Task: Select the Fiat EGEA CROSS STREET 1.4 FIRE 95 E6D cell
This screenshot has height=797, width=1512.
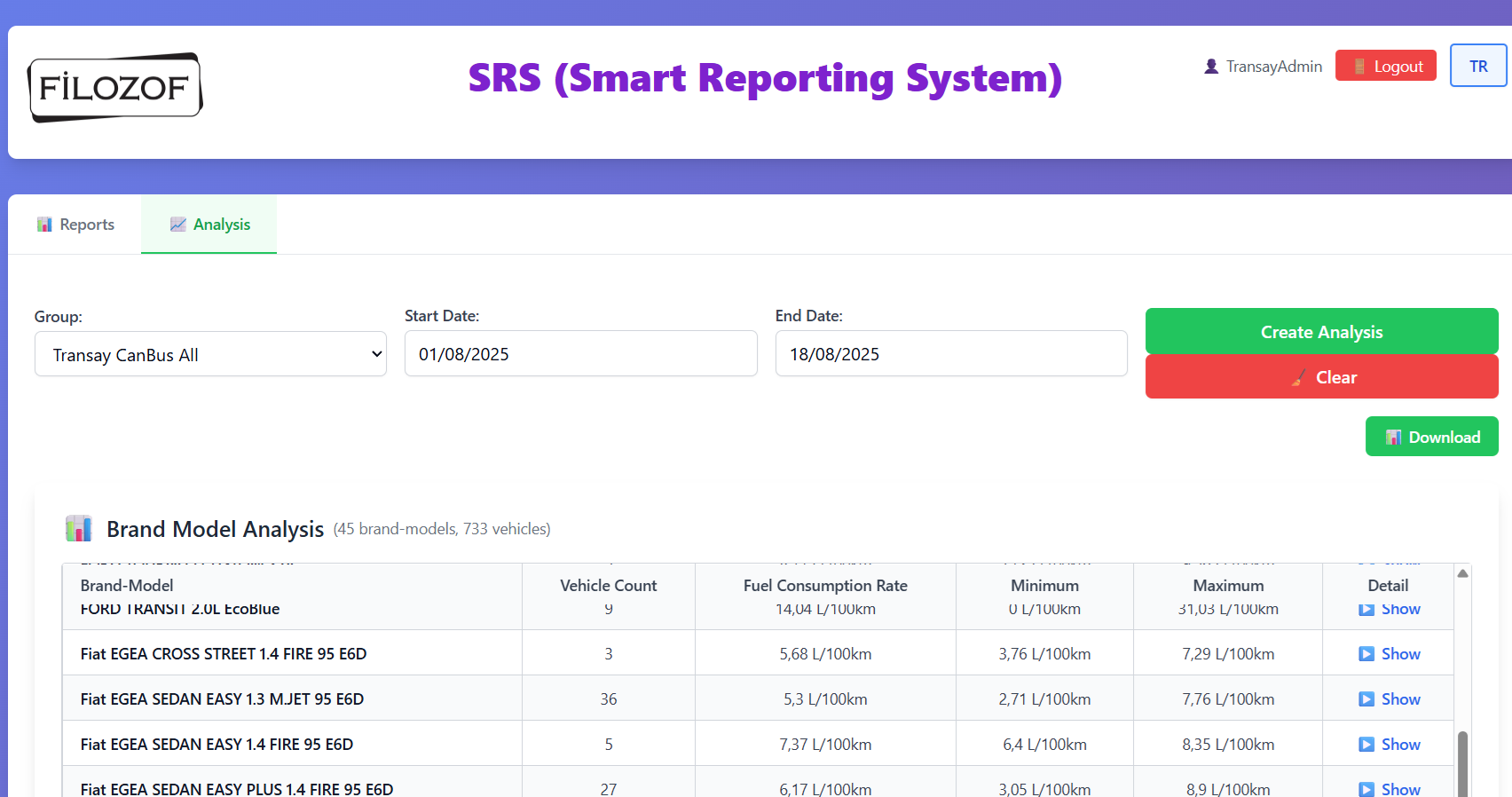Action: (292, 653)
